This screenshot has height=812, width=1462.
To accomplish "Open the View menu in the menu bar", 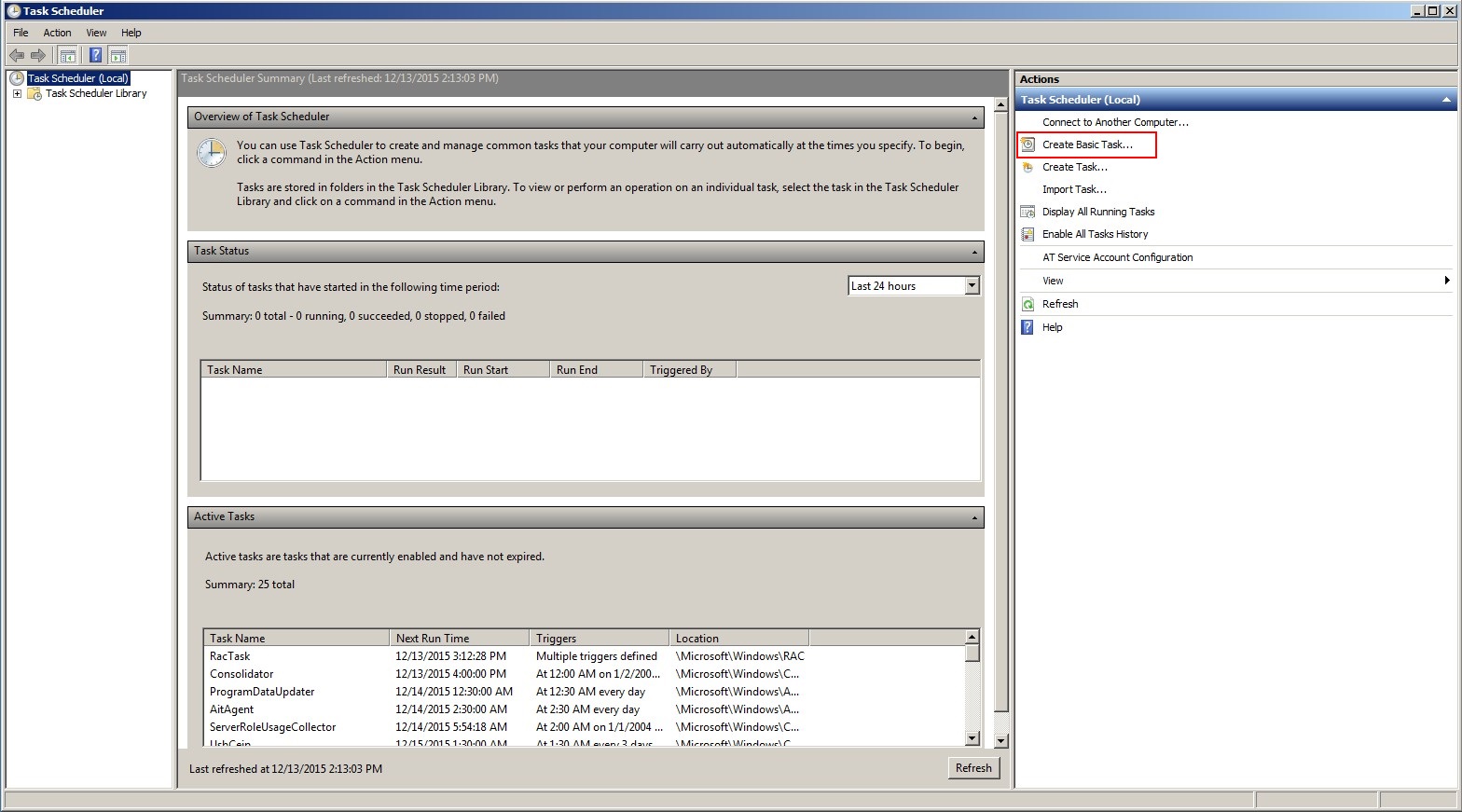I will [x=96, y=33].
